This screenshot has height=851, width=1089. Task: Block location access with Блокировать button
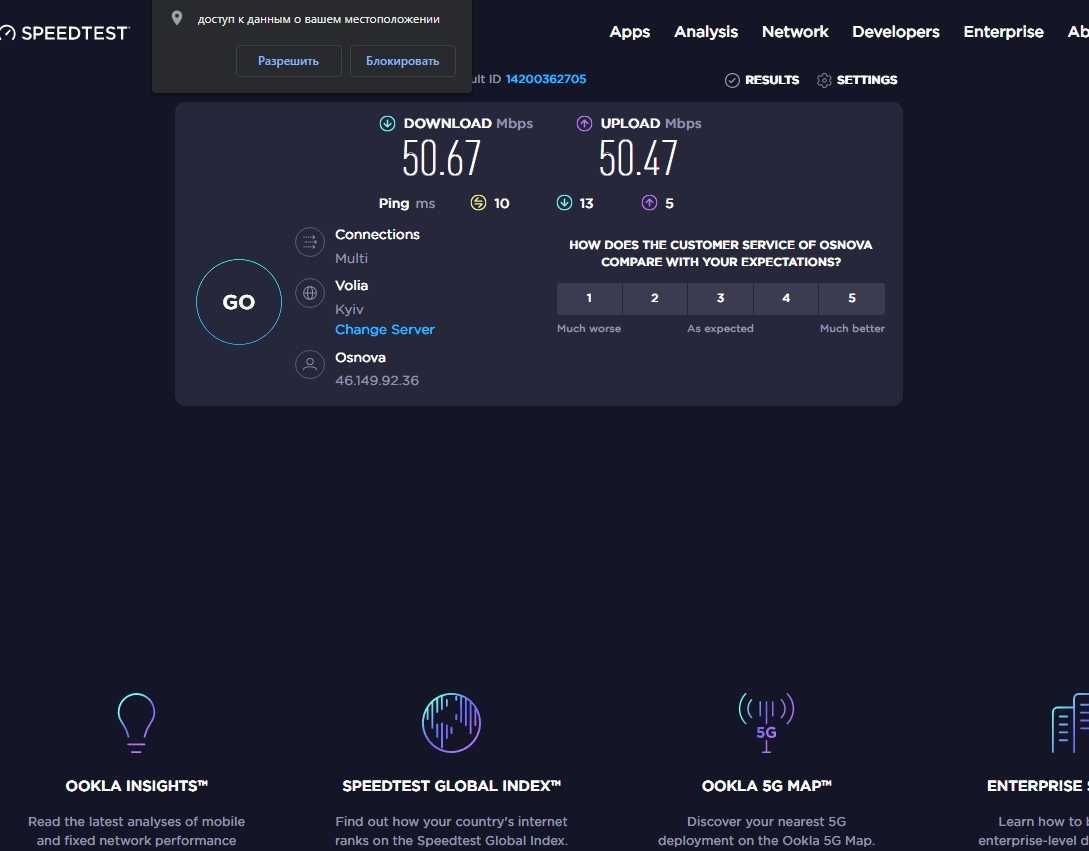[403, 61]
